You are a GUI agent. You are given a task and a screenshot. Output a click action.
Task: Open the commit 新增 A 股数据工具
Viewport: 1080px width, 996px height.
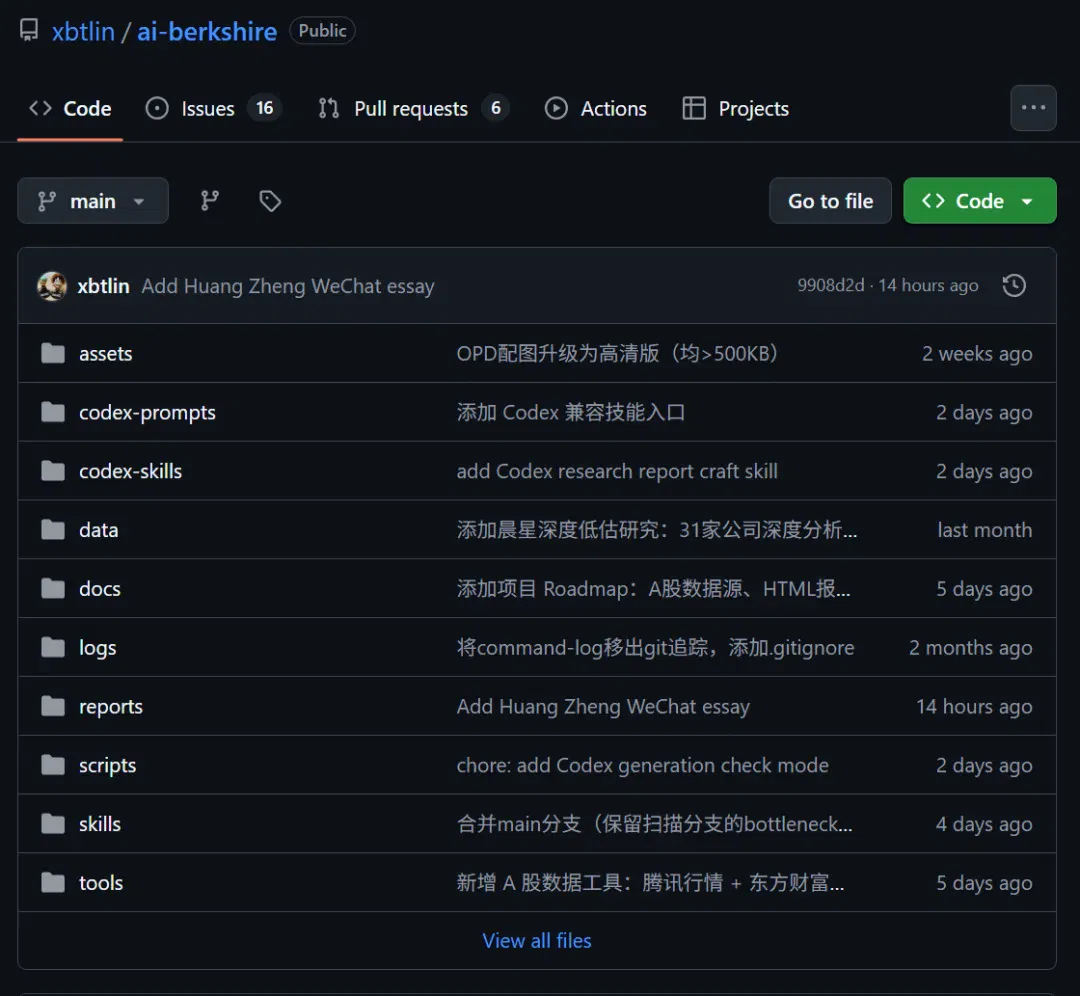(x=650, y=882)
